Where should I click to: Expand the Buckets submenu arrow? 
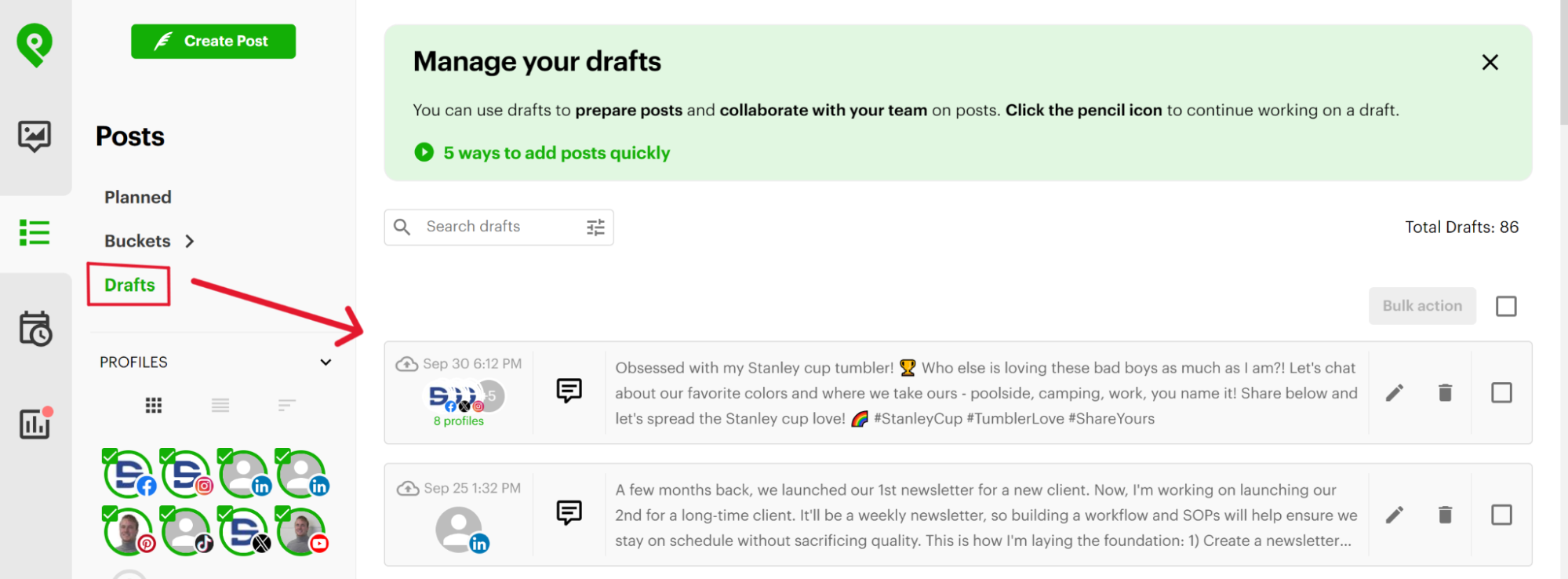point(190,242)
